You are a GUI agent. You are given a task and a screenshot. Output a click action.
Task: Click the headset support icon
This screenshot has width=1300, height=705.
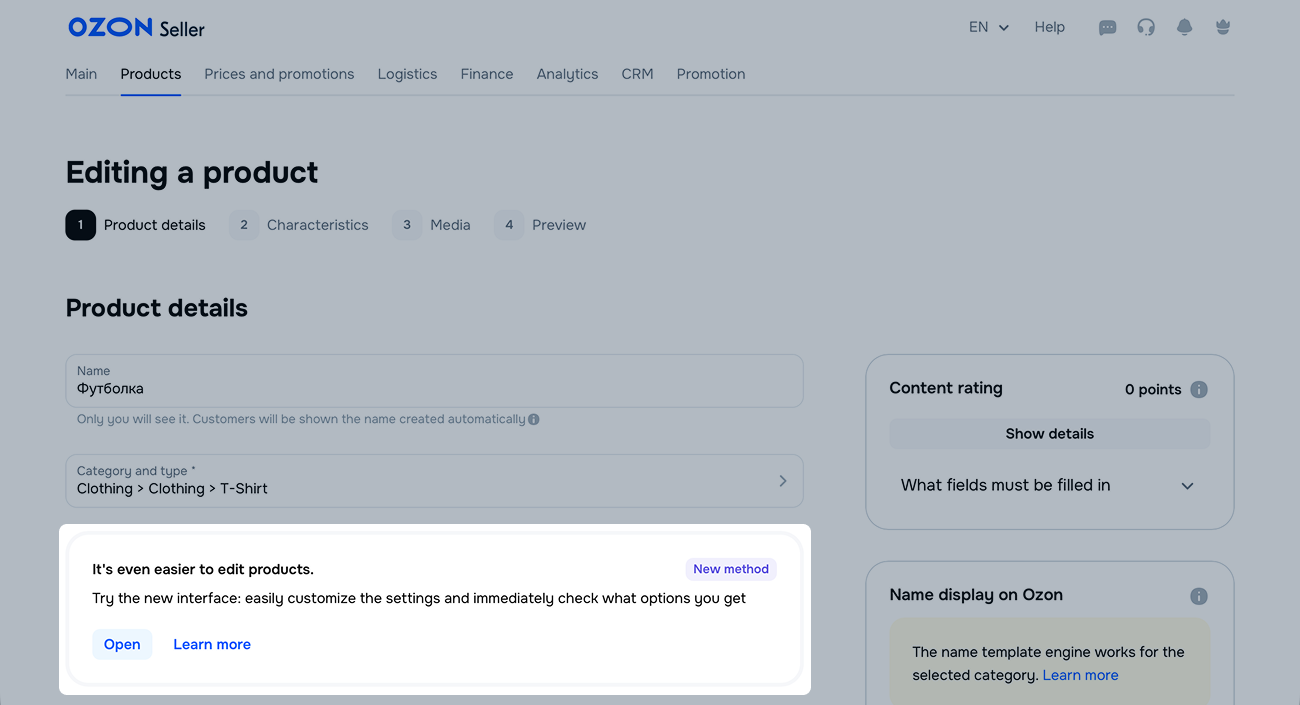tap(1146, 28)
